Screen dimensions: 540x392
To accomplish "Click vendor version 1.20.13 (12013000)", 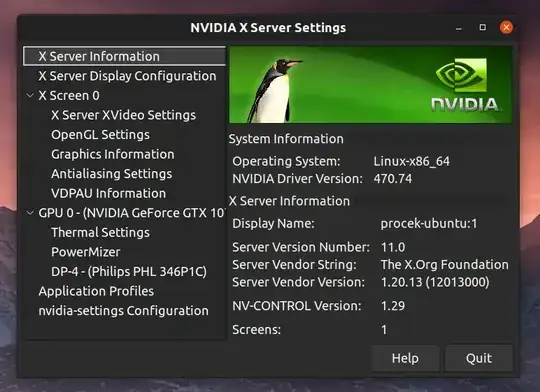I will [x=435, y=282].
